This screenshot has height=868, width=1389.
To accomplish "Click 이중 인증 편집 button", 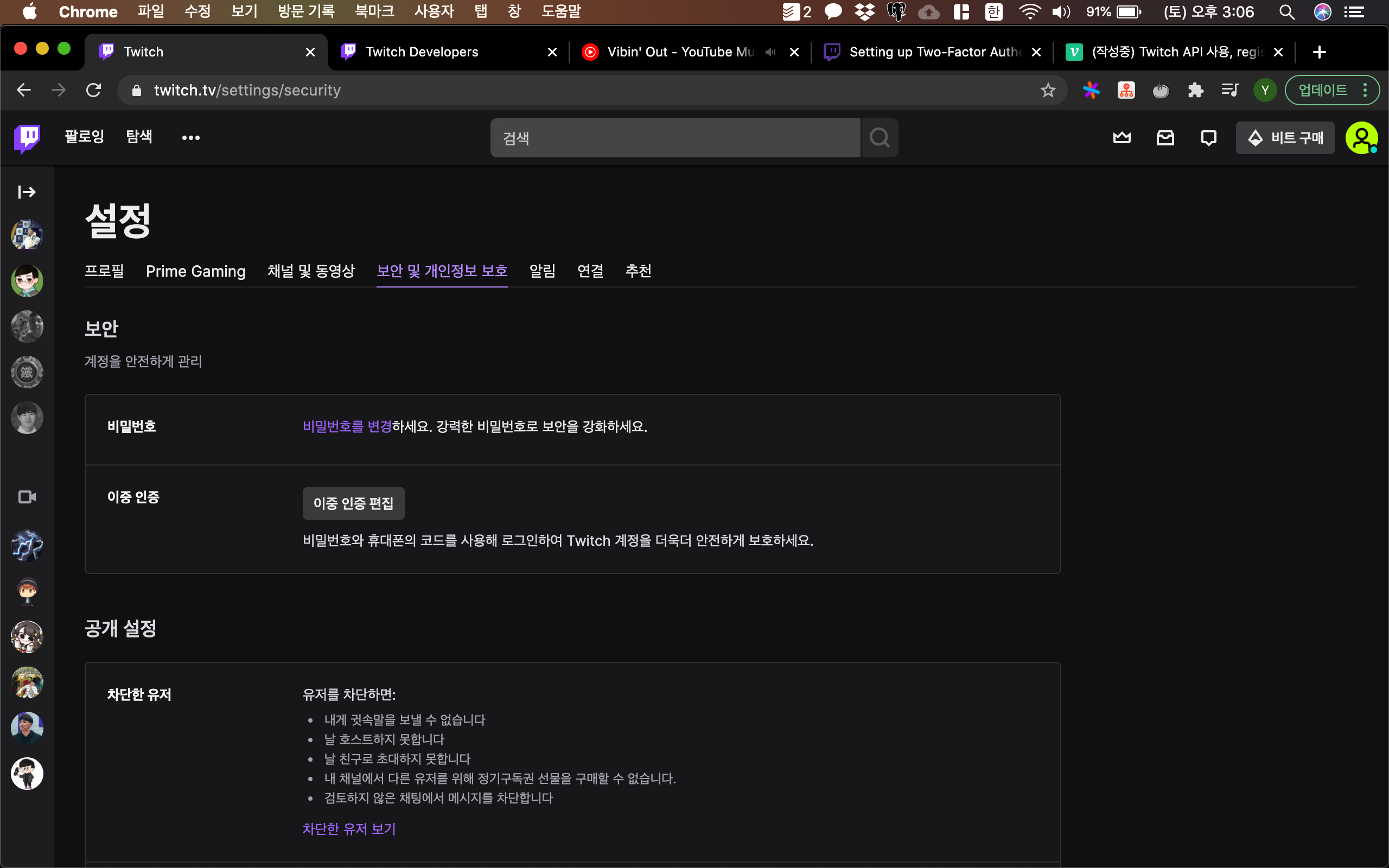I will point(353,503).
